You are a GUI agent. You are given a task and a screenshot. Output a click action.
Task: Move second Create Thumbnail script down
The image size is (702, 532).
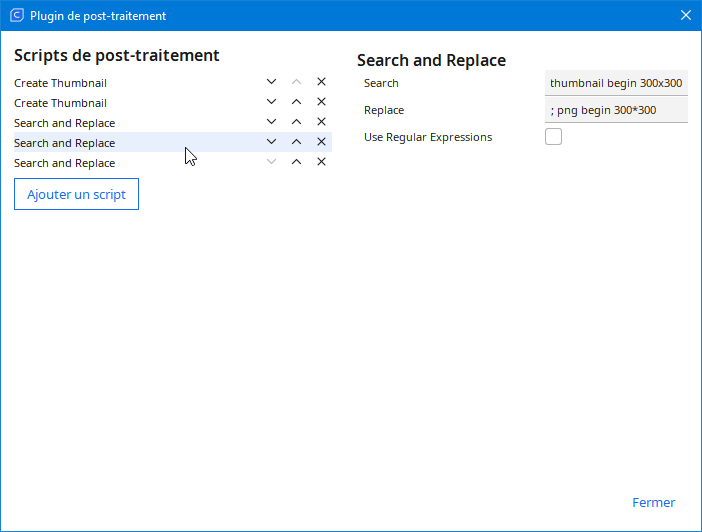(x=271, y=102)
